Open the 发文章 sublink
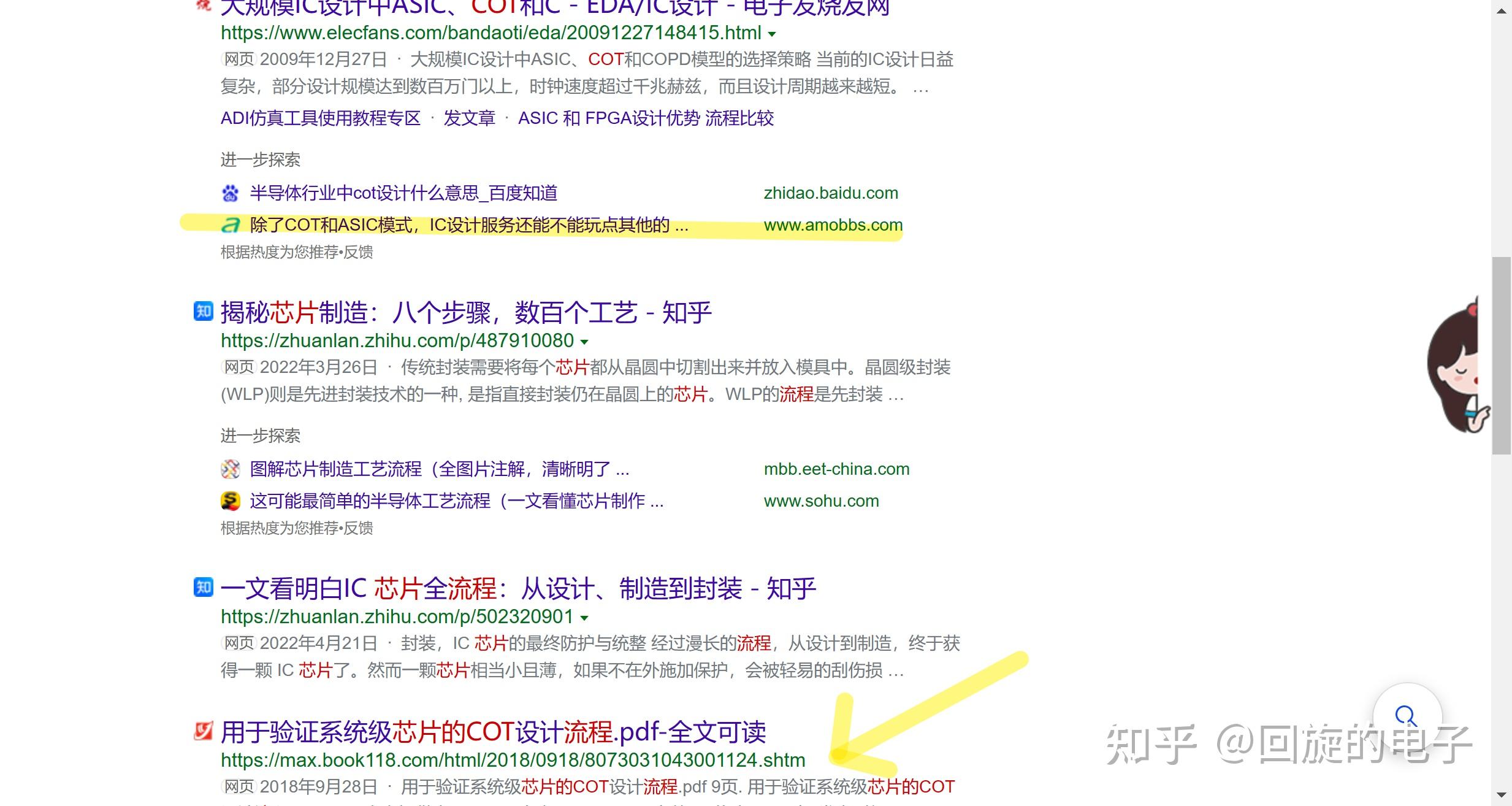1512x806 pixels. (x=469, y=118)
